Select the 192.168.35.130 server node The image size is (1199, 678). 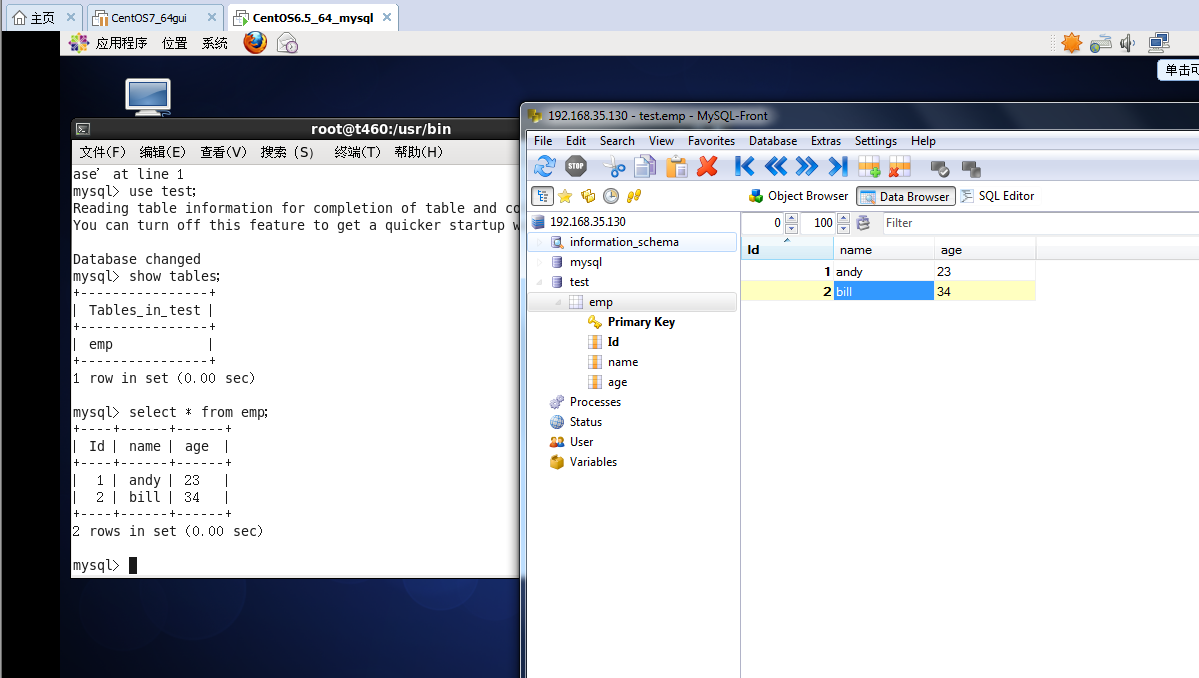coord(587,222)
